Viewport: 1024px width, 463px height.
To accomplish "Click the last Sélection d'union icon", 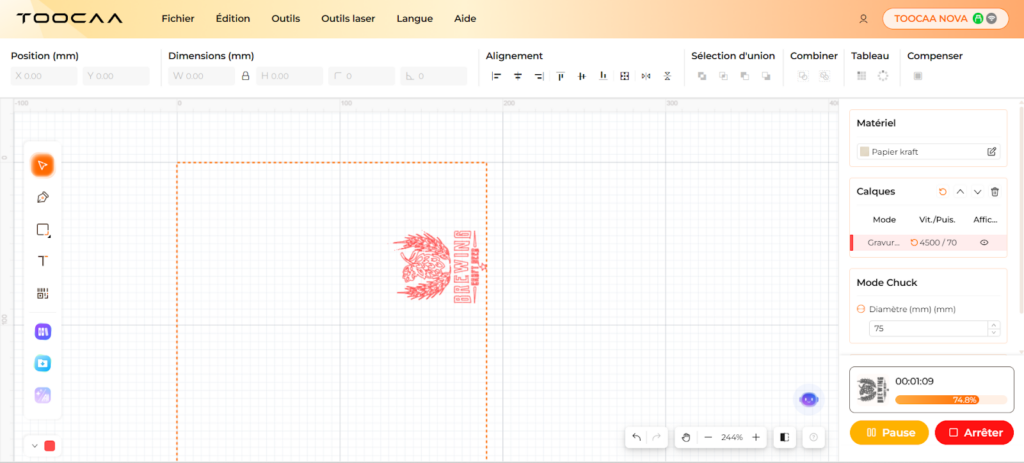I will [766, 76].
